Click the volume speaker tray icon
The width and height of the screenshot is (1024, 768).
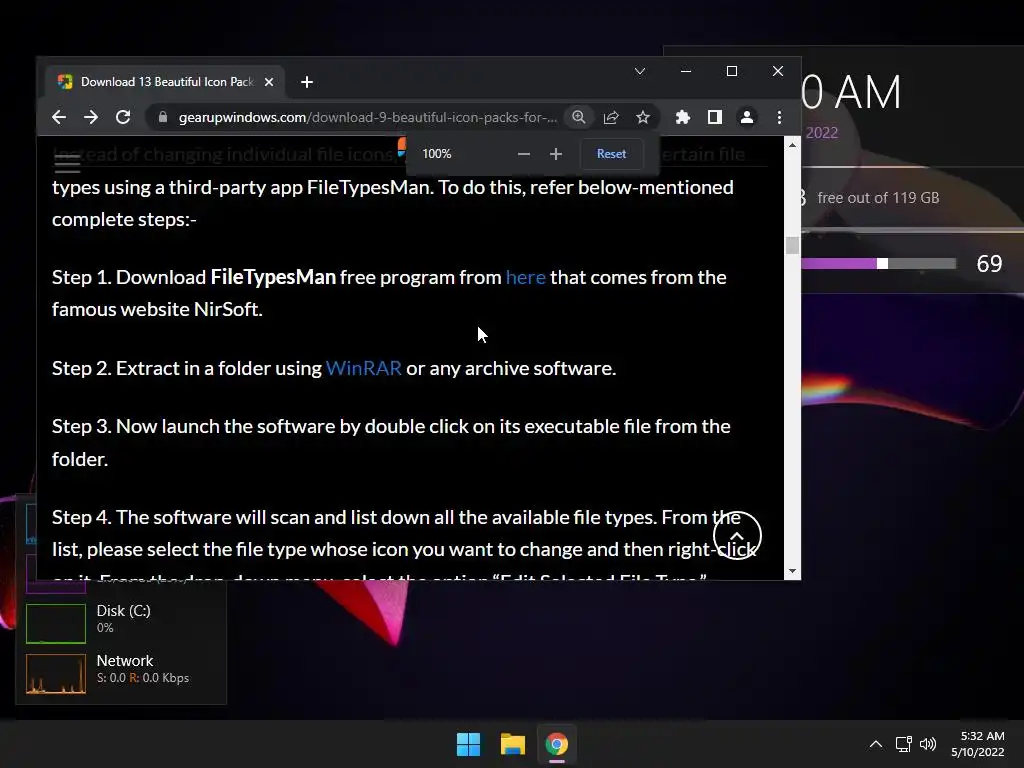point(927,744)
